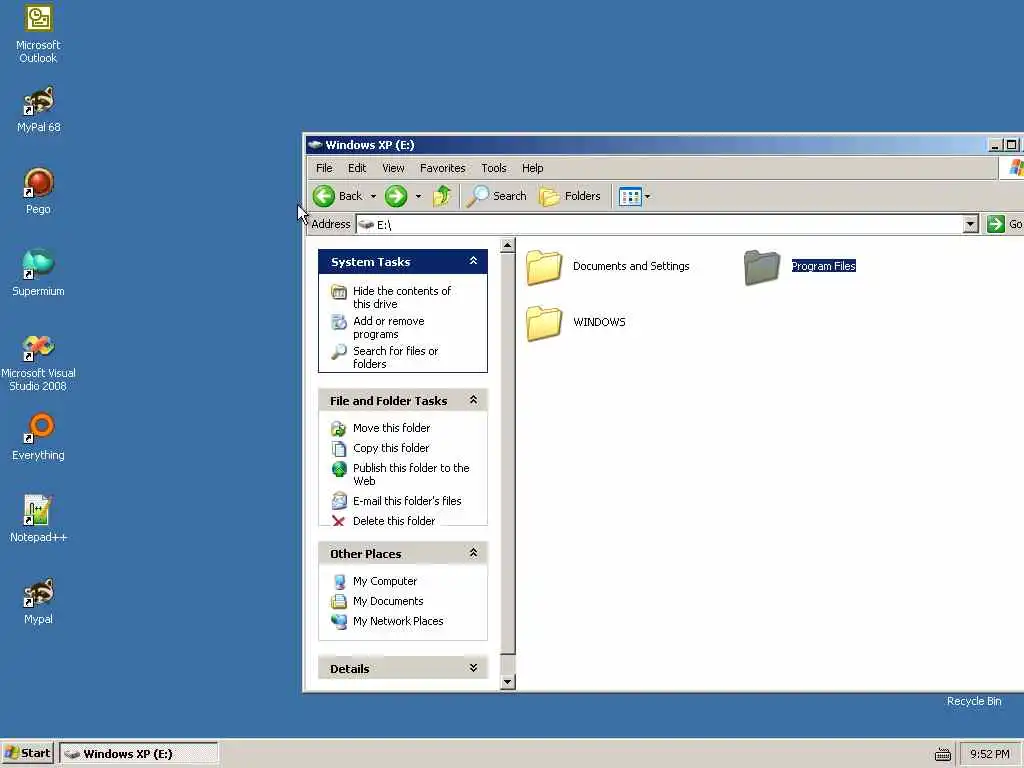
Task: Open the Search pane in the toolbar
Action: coord(496,196)
